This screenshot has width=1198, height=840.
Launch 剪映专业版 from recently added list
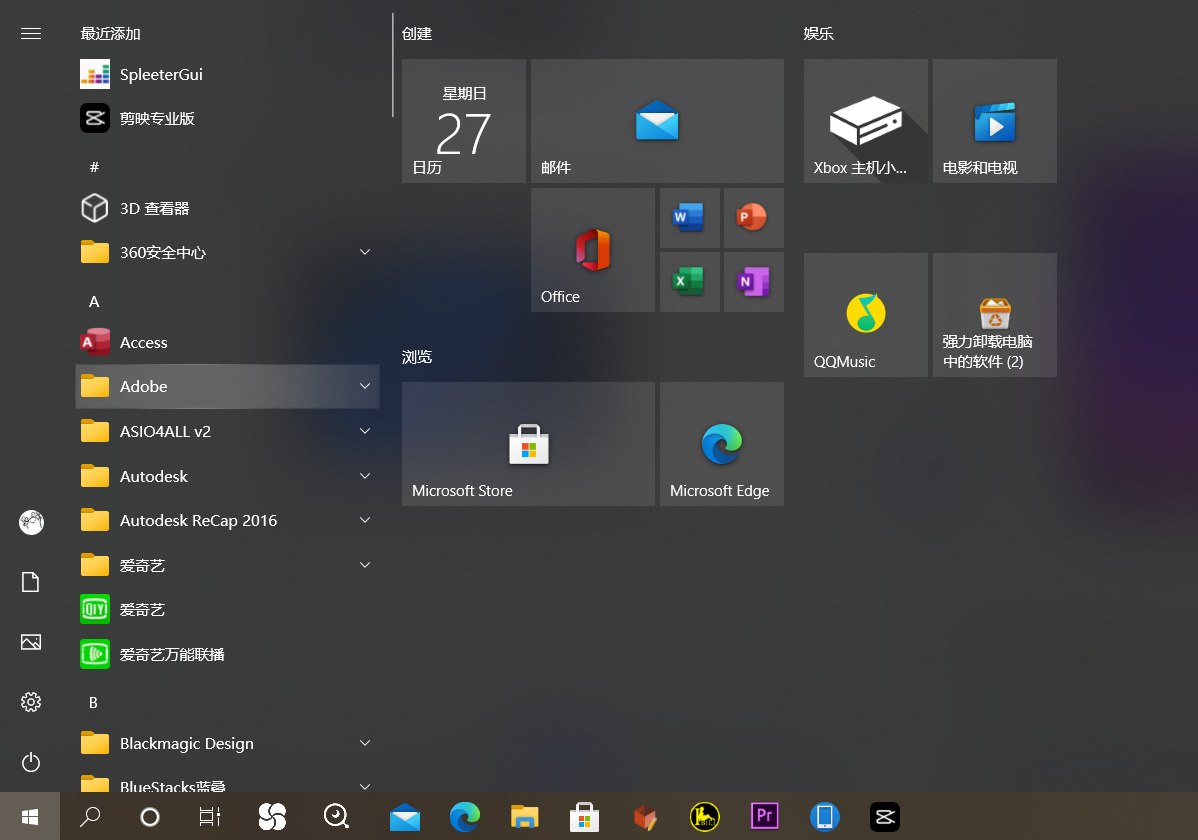tap(228, 118)
